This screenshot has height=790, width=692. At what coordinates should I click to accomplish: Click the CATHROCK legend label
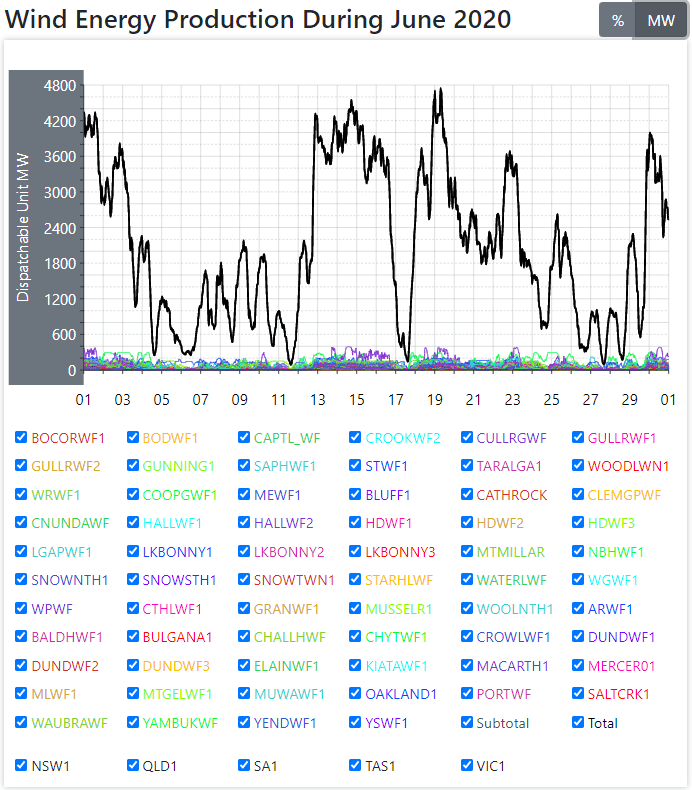click(511, 494)
